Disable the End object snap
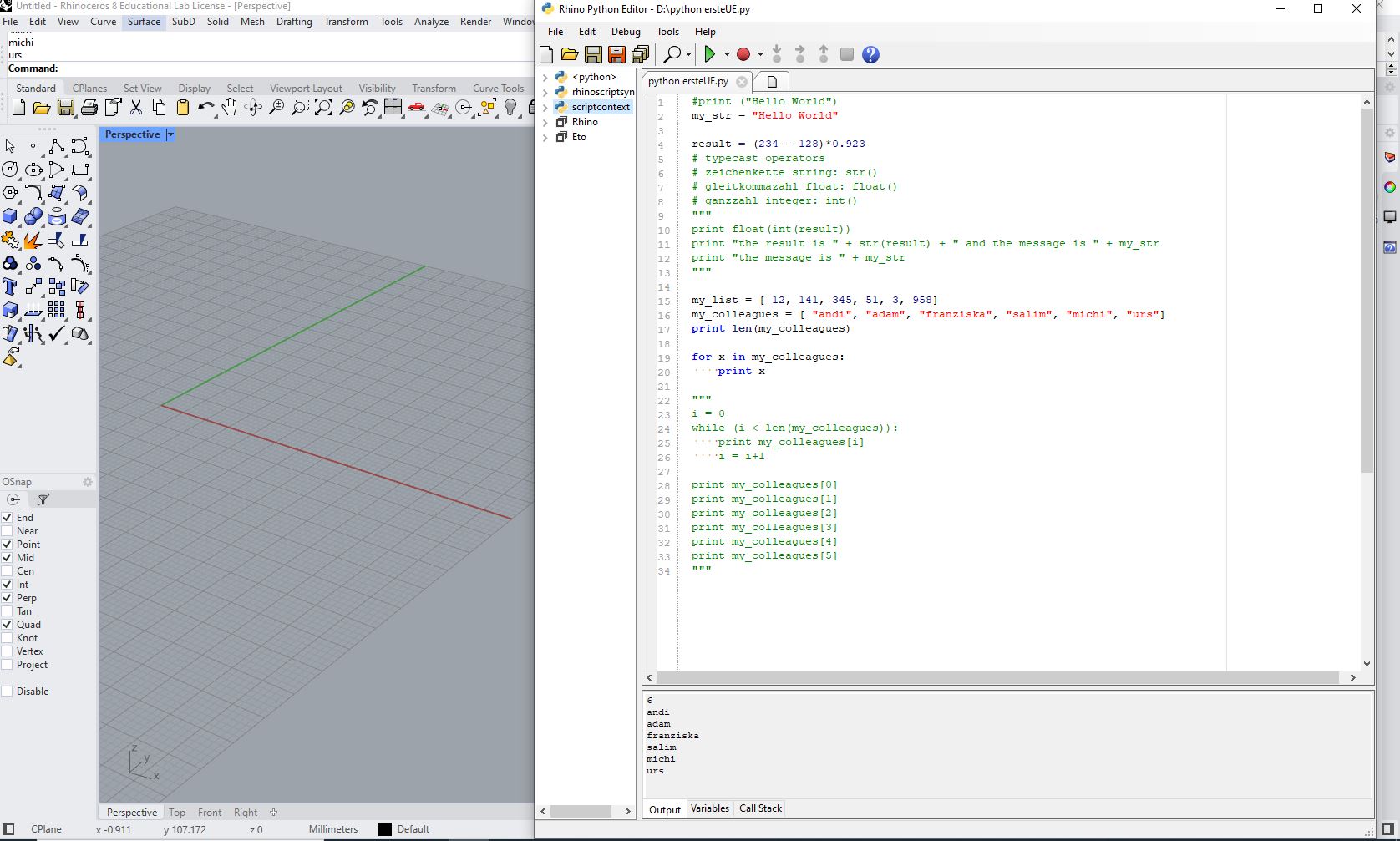This screenshot has height=841, width=1400. pos(8,518)
